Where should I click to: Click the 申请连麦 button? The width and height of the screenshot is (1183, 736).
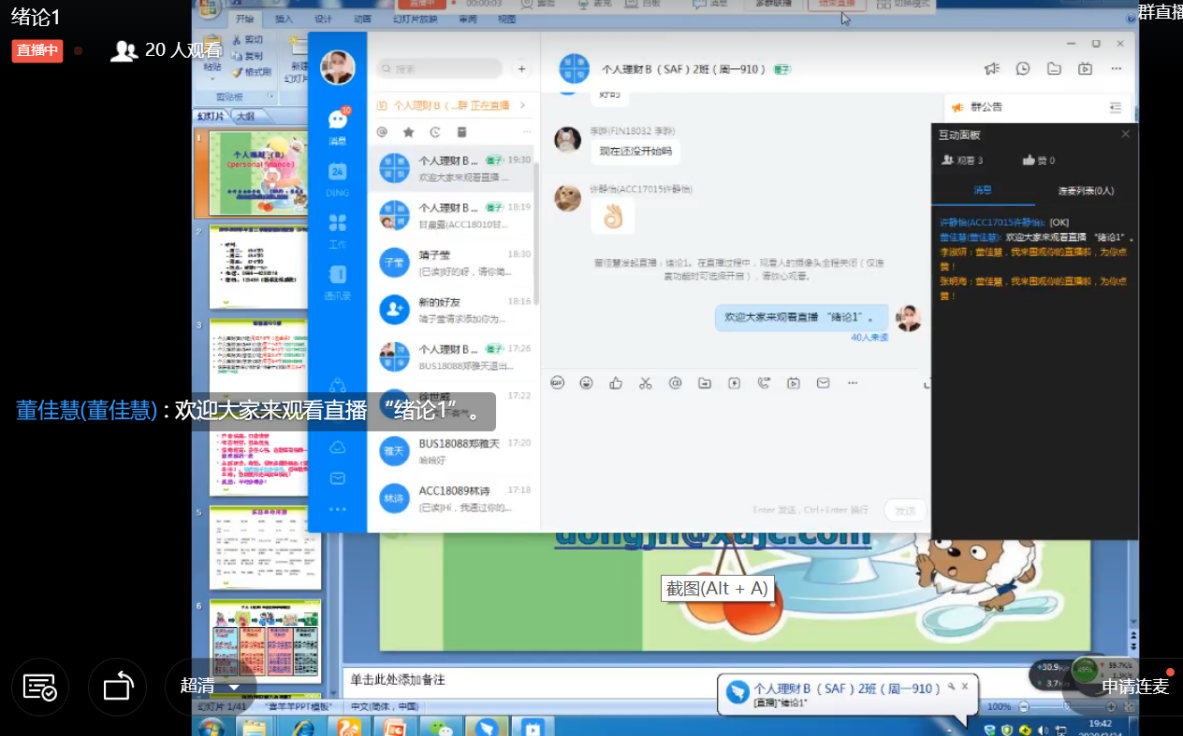pyautogui.click(x=1135, y=687)
